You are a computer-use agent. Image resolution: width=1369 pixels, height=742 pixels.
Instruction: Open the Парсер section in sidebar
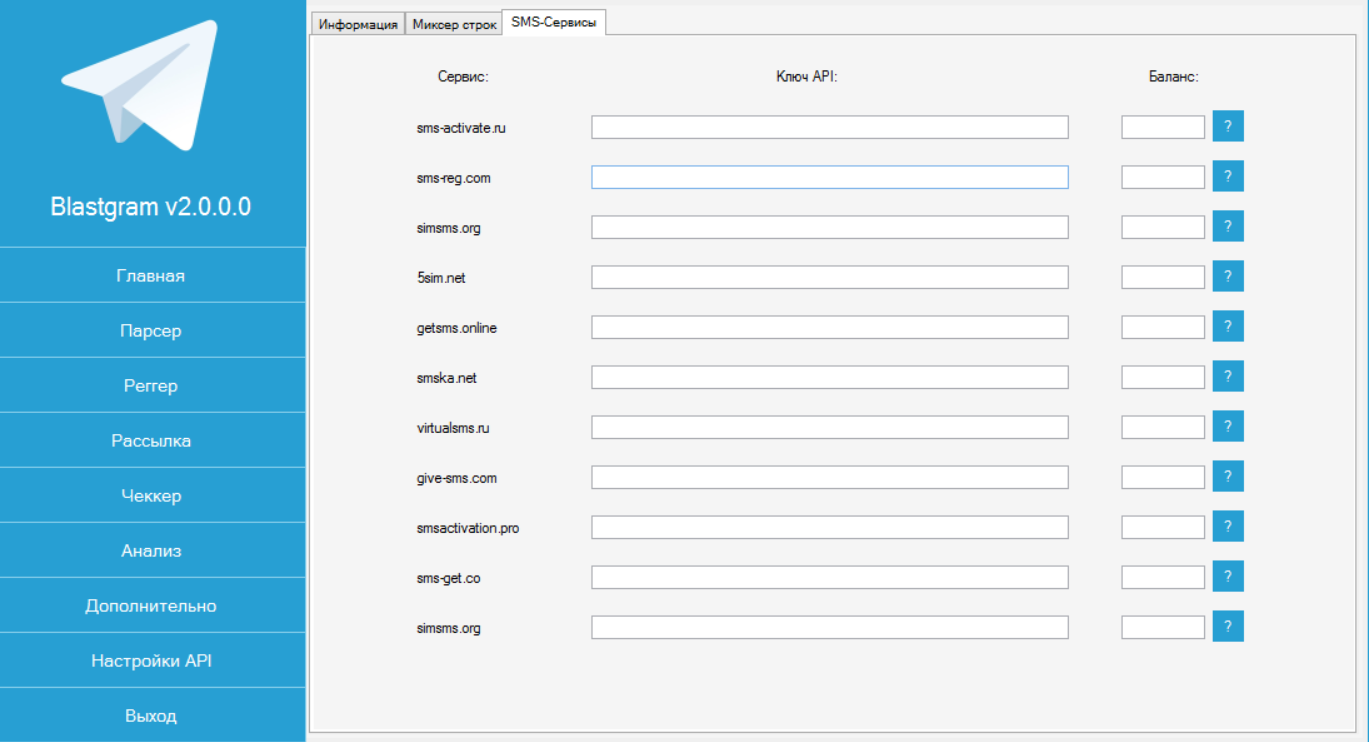tap(151, 331)
